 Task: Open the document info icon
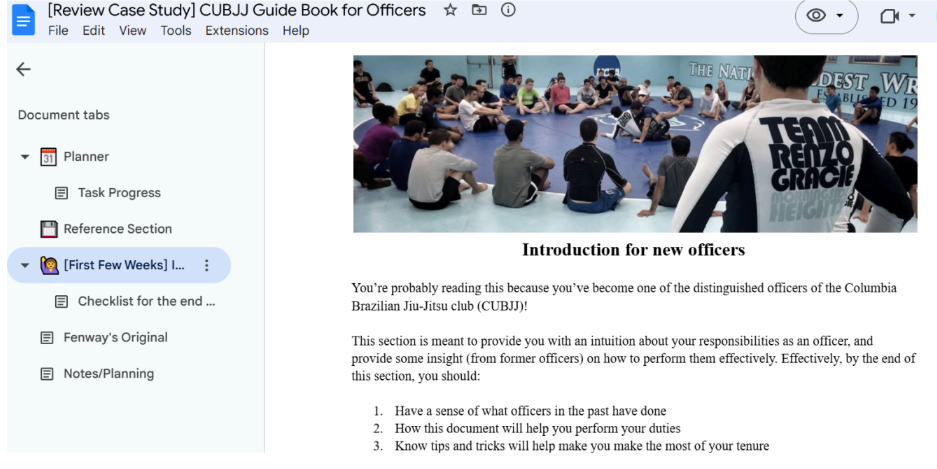(x=508, y=10)
